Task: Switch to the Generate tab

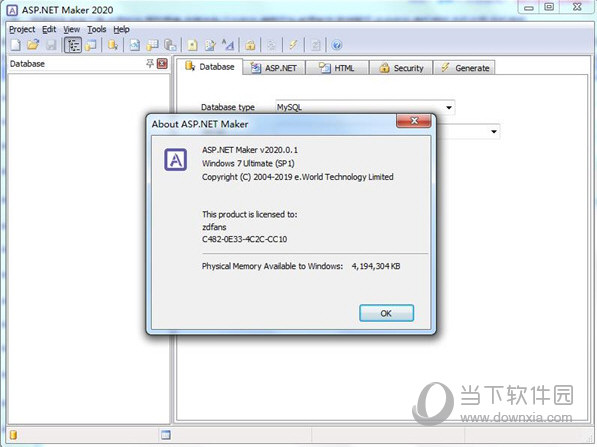Action: (x=465, y=68)
